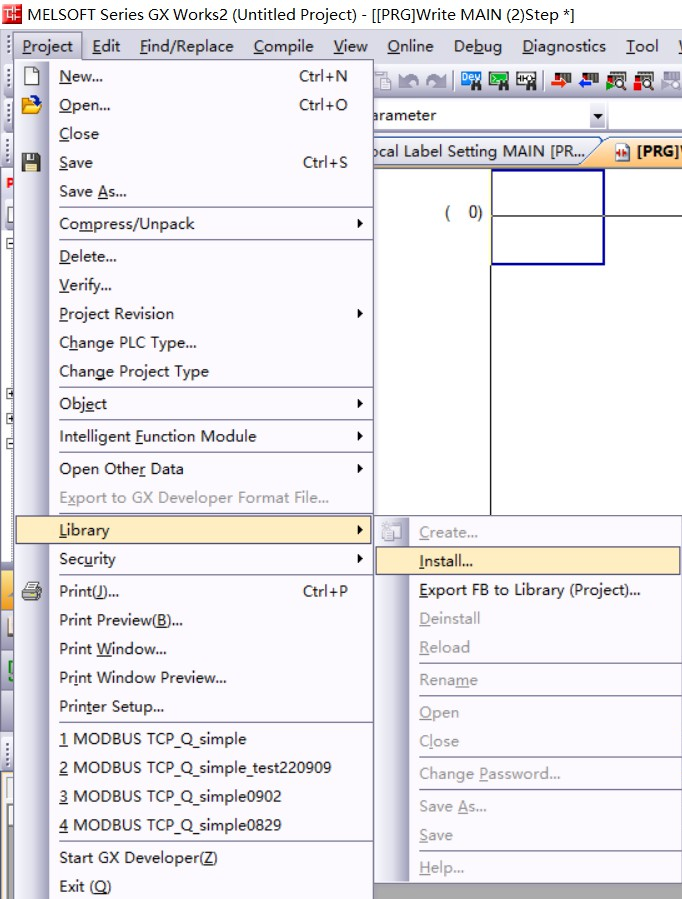Click the step number '( 0)' in ladder editor
Viewport: 682px width, 899px height.
click(x=464, y=213)
